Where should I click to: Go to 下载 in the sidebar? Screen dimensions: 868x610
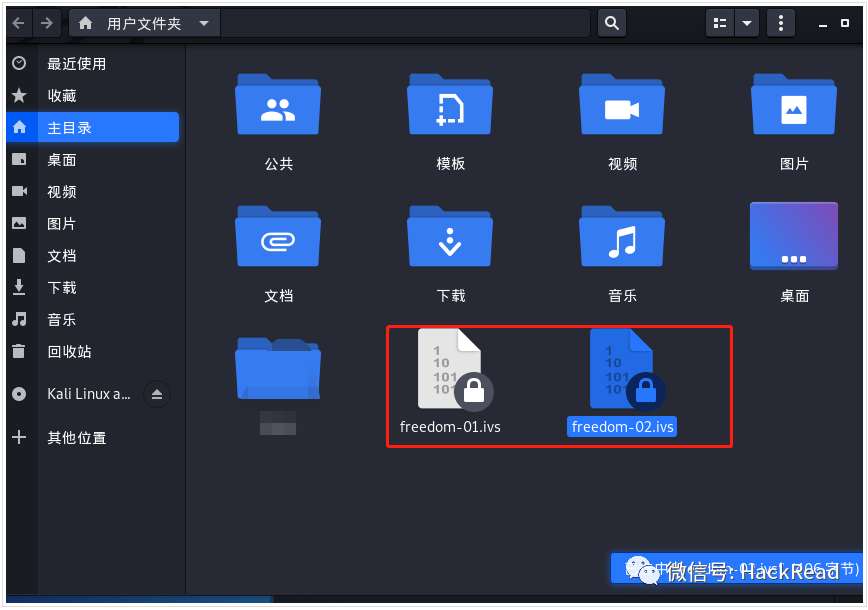pyautogui.click(x=62, y=288)
